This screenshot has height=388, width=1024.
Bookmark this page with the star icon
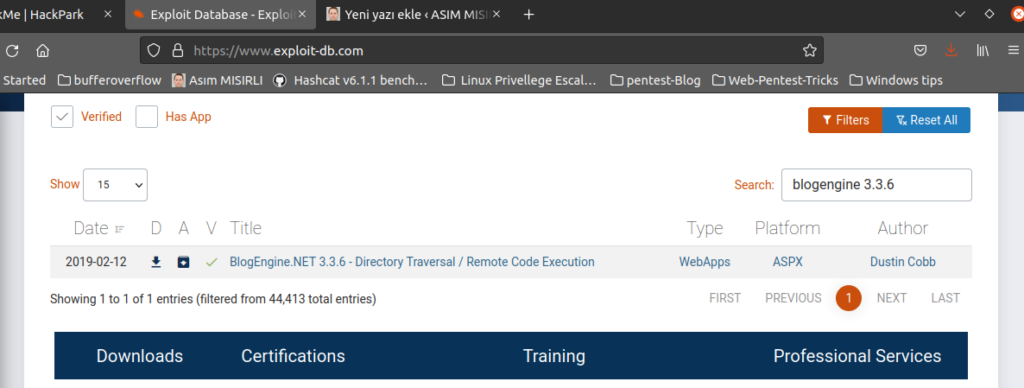pyautogui.click(x=809, y=50)
